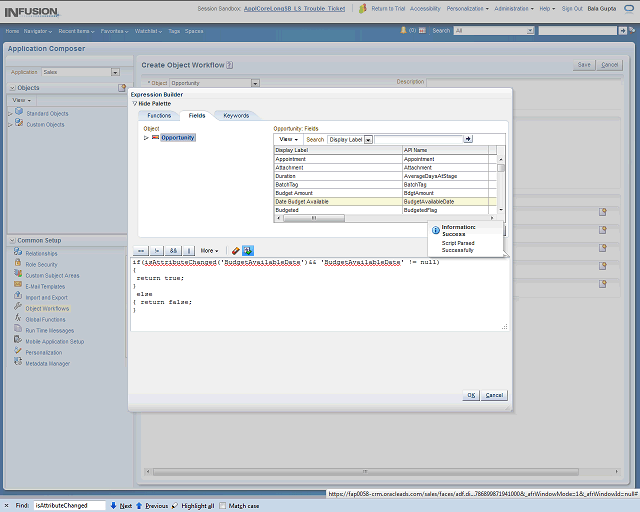Toggle the Match case checkbox

(223, 506)
